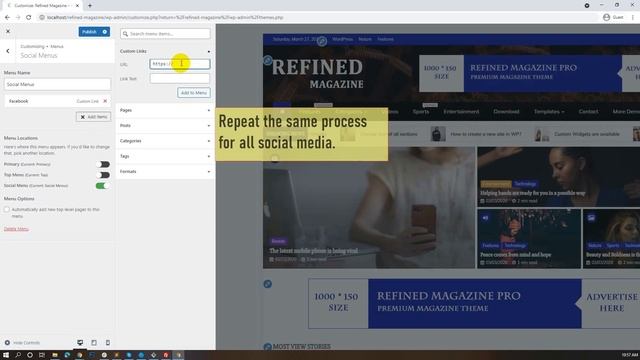
Task: Click browser forward arrow
Action: [x=18, y=18]
